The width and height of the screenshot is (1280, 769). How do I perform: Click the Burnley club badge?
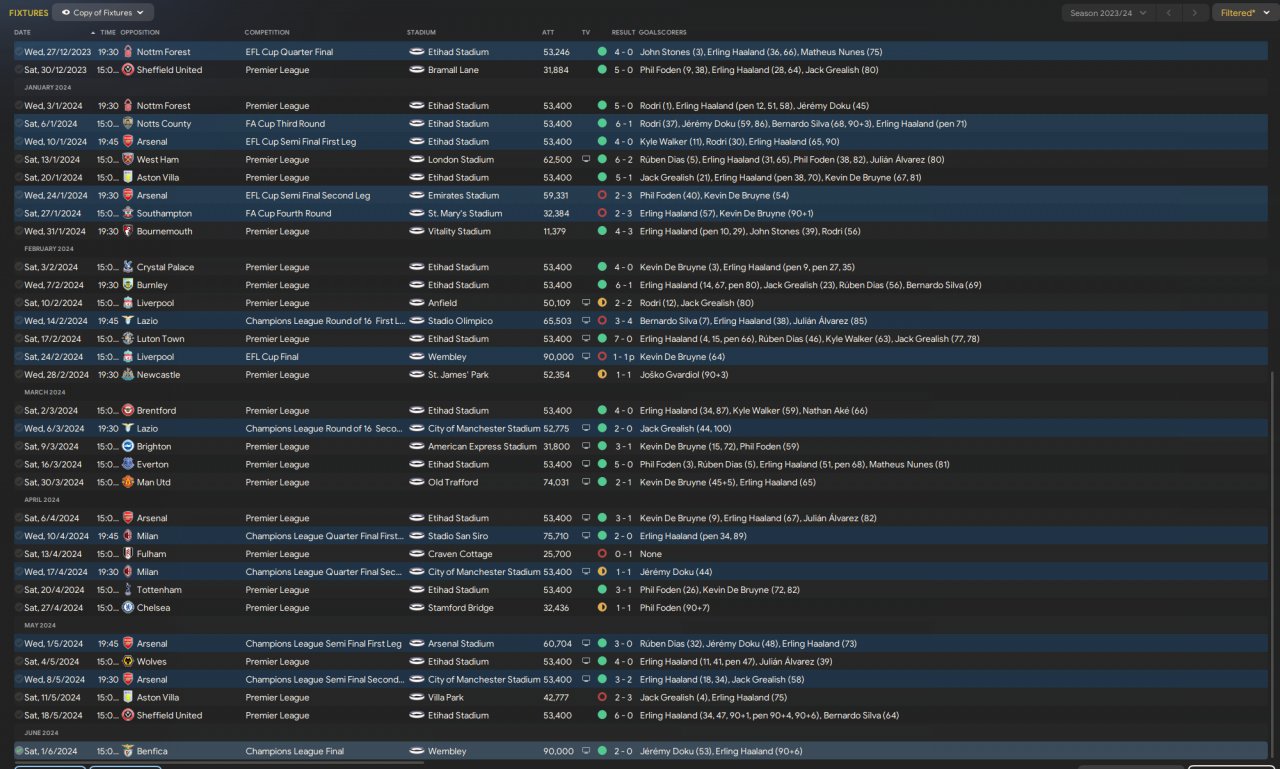pyautogui.click(x=128, y=286)
